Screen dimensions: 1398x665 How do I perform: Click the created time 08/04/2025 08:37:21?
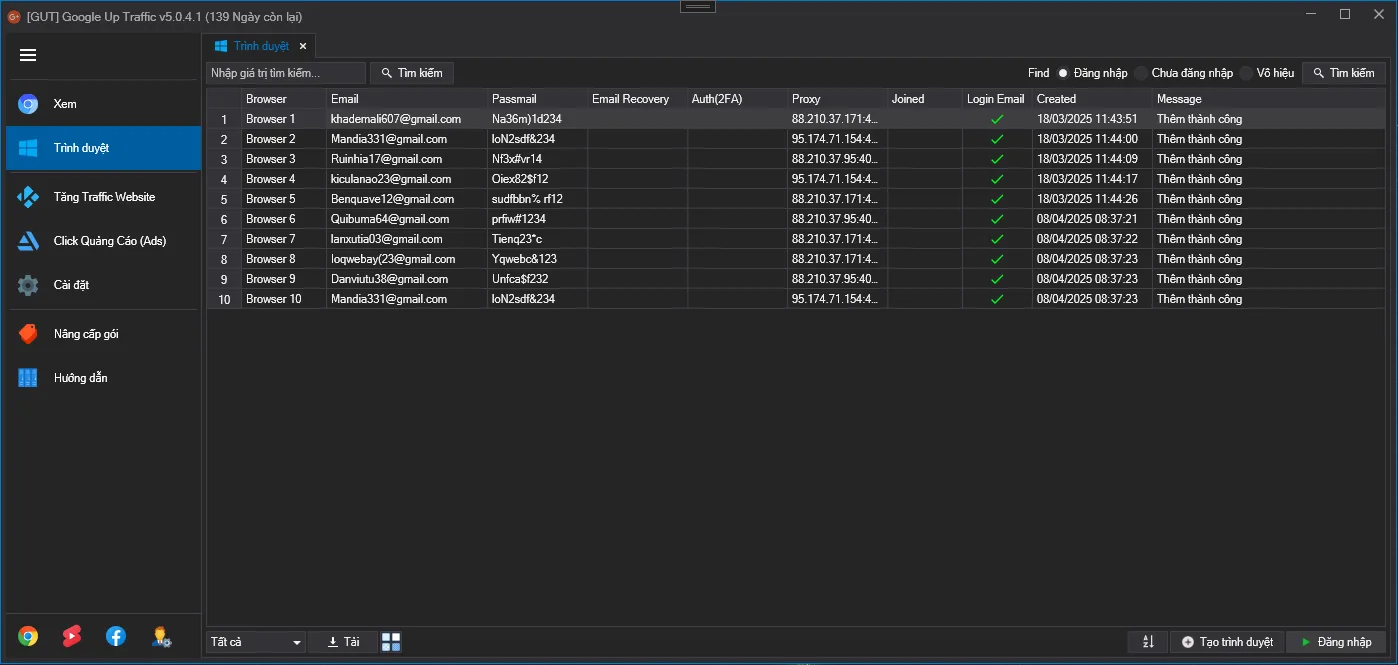1092,219
